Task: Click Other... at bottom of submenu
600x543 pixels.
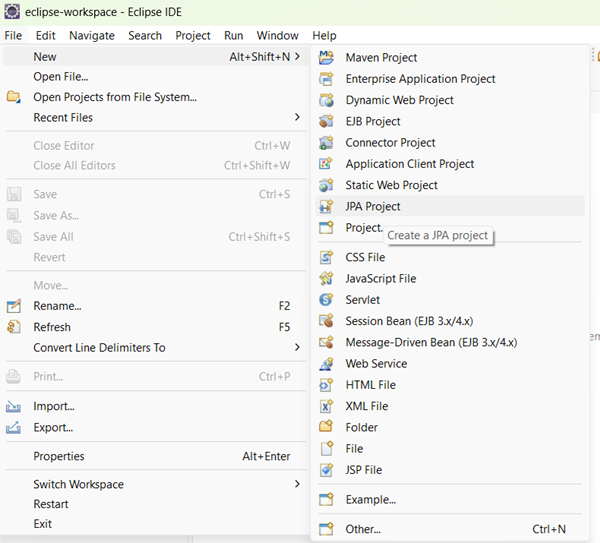Action: (x=363, y=529)
